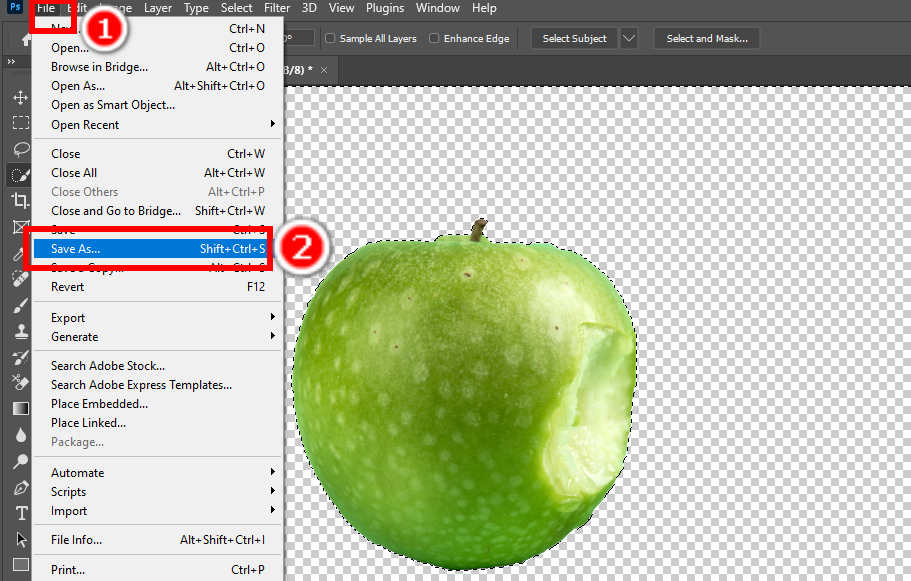Viewport: 911px width, 581px height.
Task: Select the Gradient tool
Action: 21,408
